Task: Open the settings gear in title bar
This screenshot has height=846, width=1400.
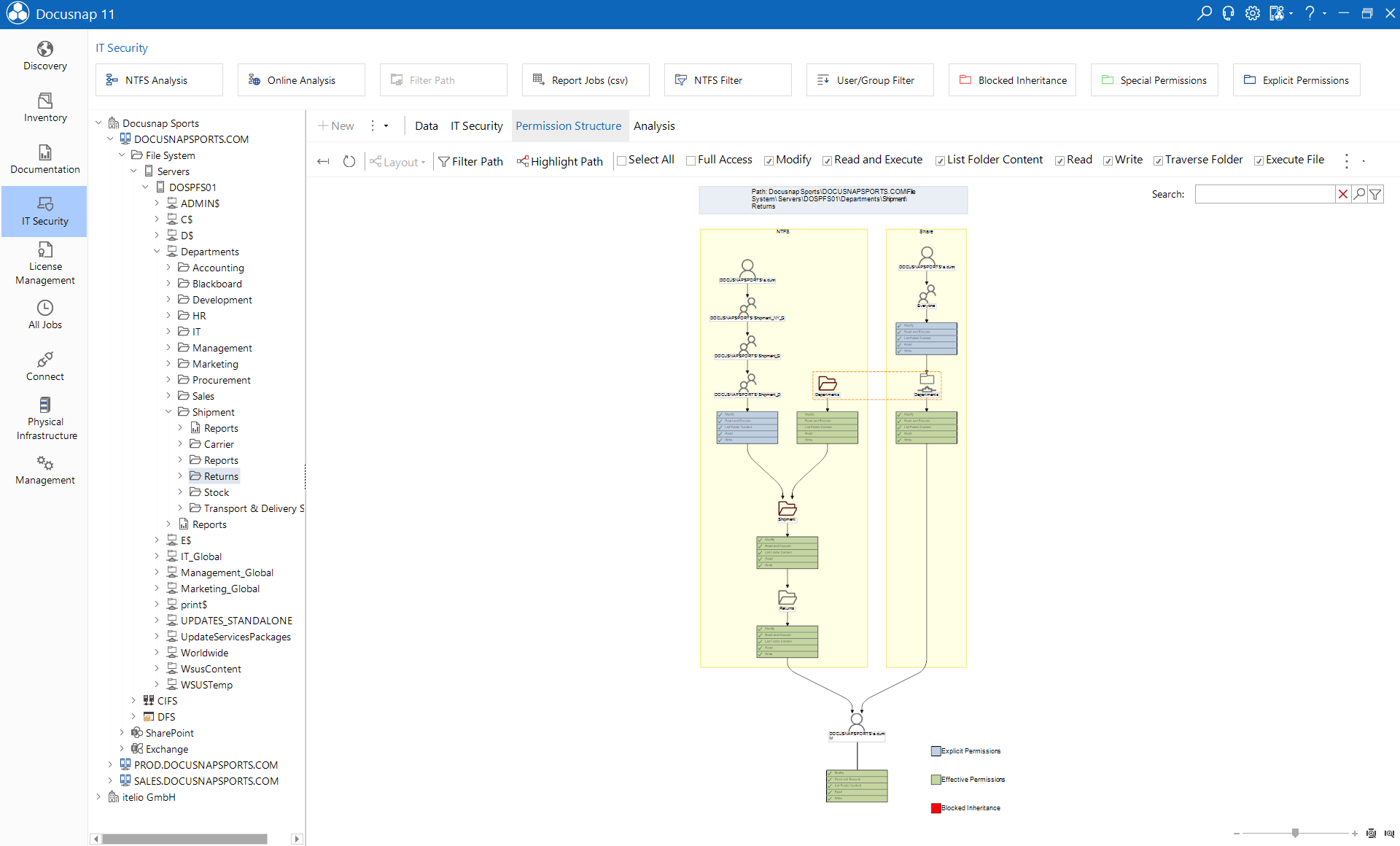Action: pyautogui.click(x=1252, y=13)
